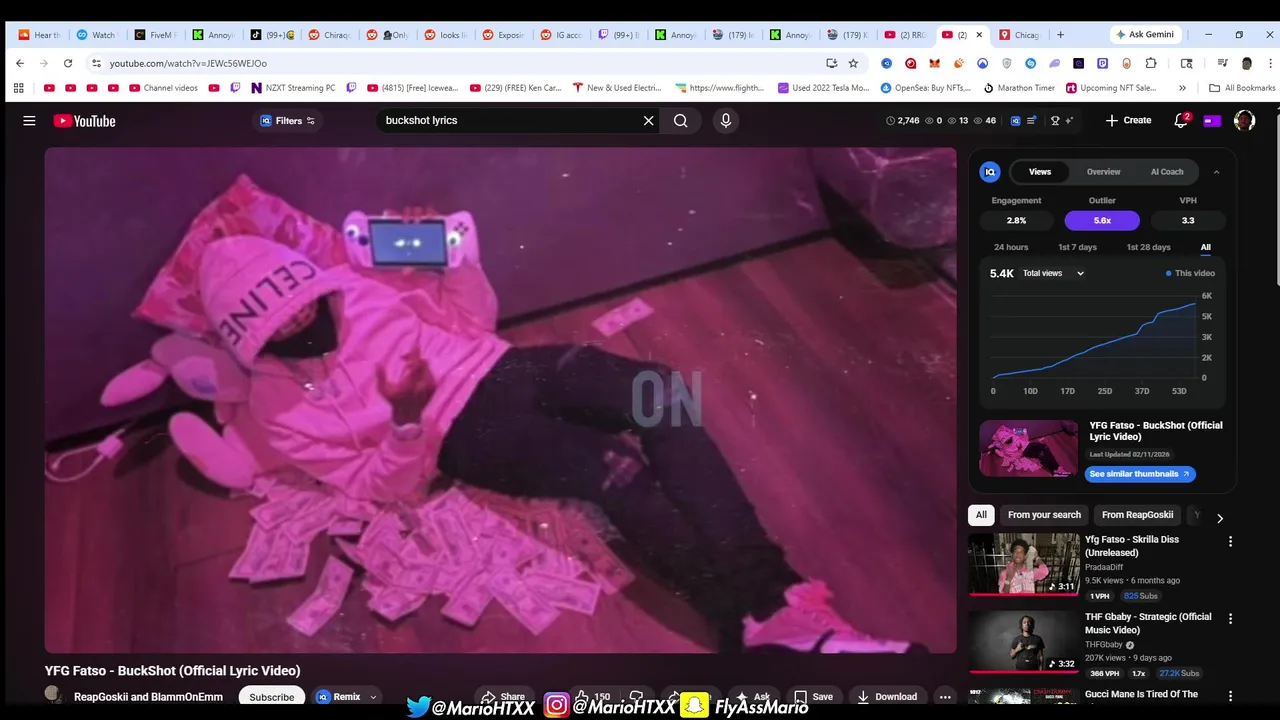Click the browser Back arrow
1280x720 pixels.
(20, 63)
